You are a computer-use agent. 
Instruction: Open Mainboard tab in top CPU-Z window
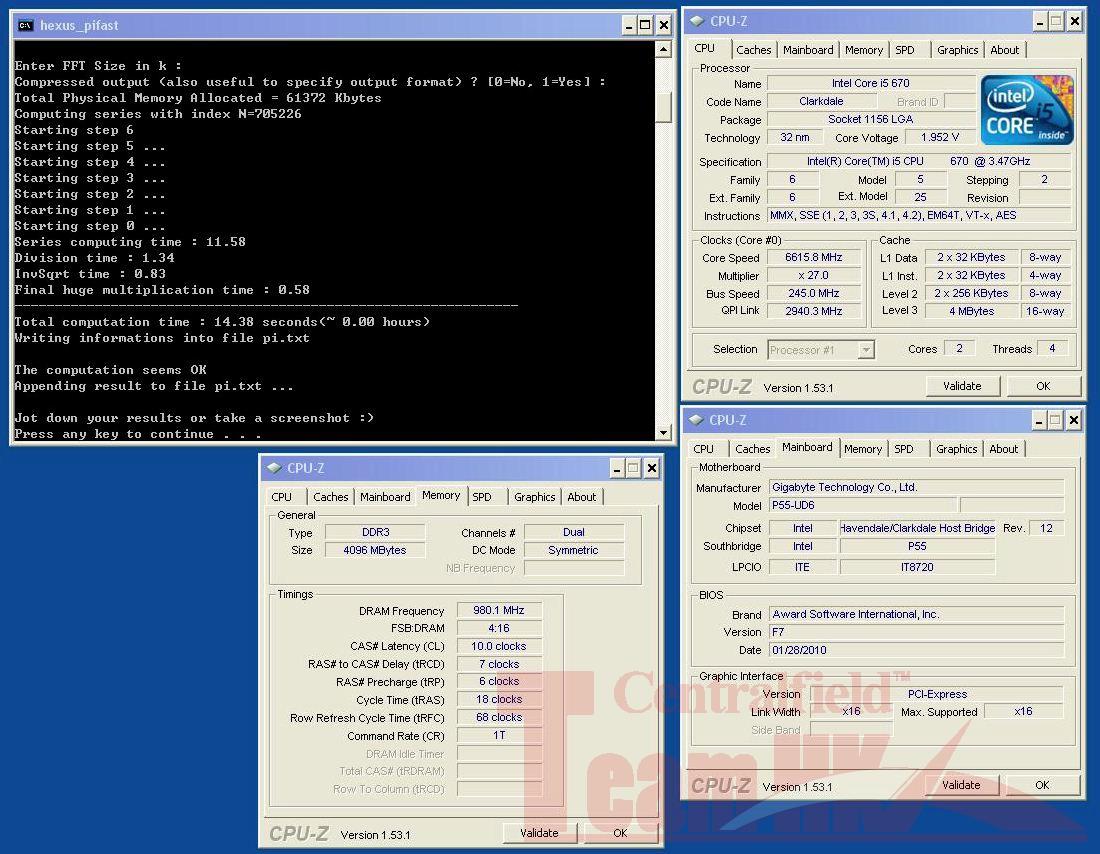point(808,50)
